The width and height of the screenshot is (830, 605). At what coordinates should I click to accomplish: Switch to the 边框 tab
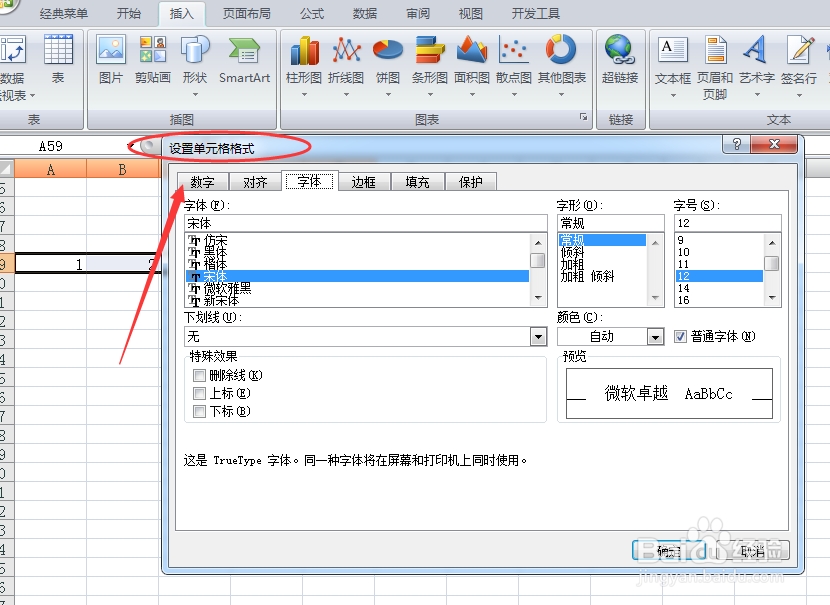[364, 182]
